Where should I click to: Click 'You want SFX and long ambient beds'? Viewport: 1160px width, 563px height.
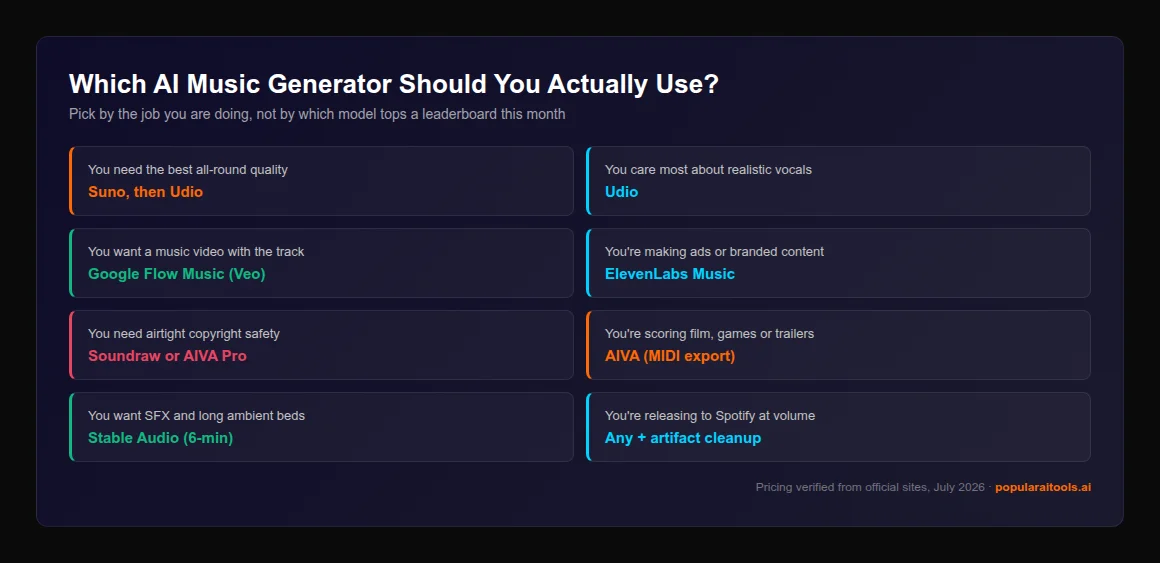196,417
